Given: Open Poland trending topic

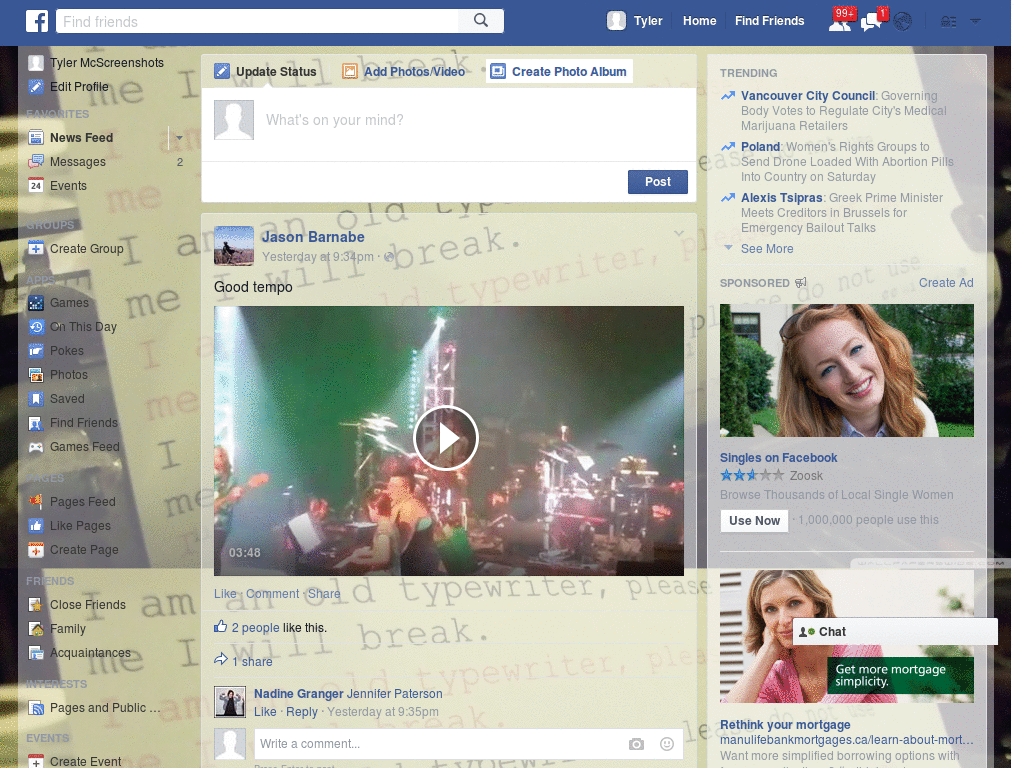Looking at the screenshot, I should pos(760,147).
